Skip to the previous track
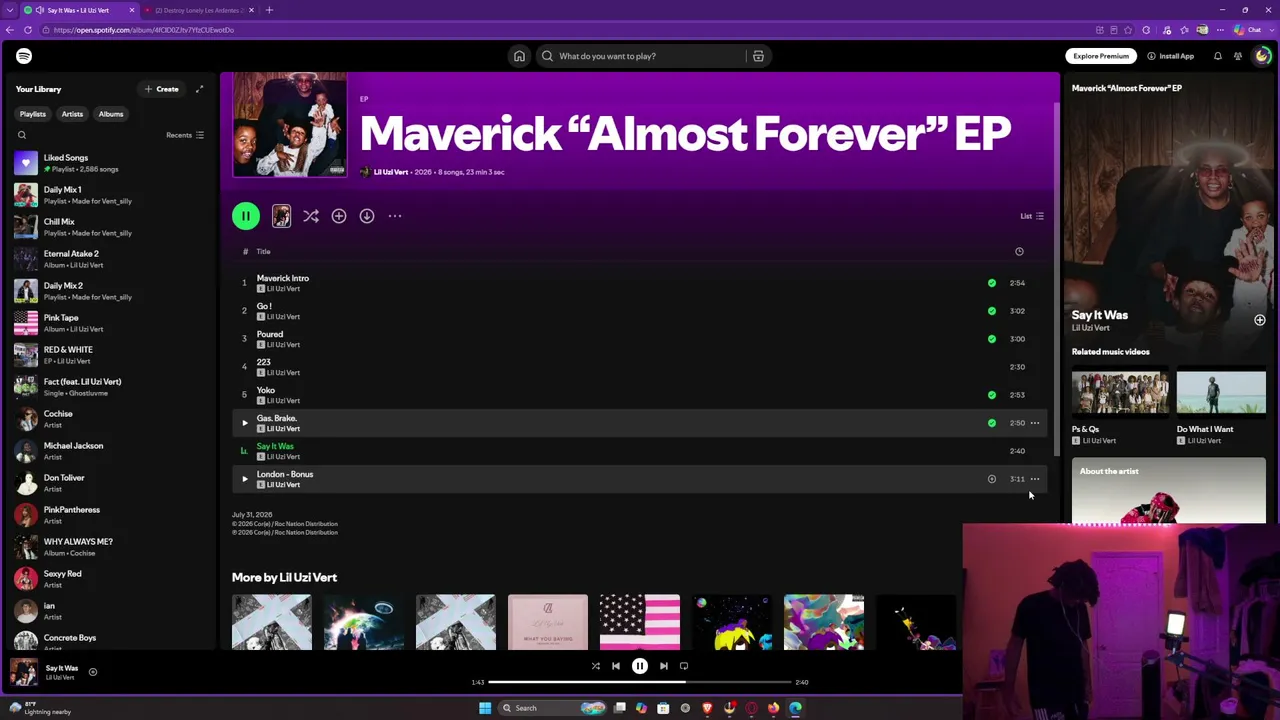Image resolution: width=1280 pixels, height=720 pixels. pos(616,666)
